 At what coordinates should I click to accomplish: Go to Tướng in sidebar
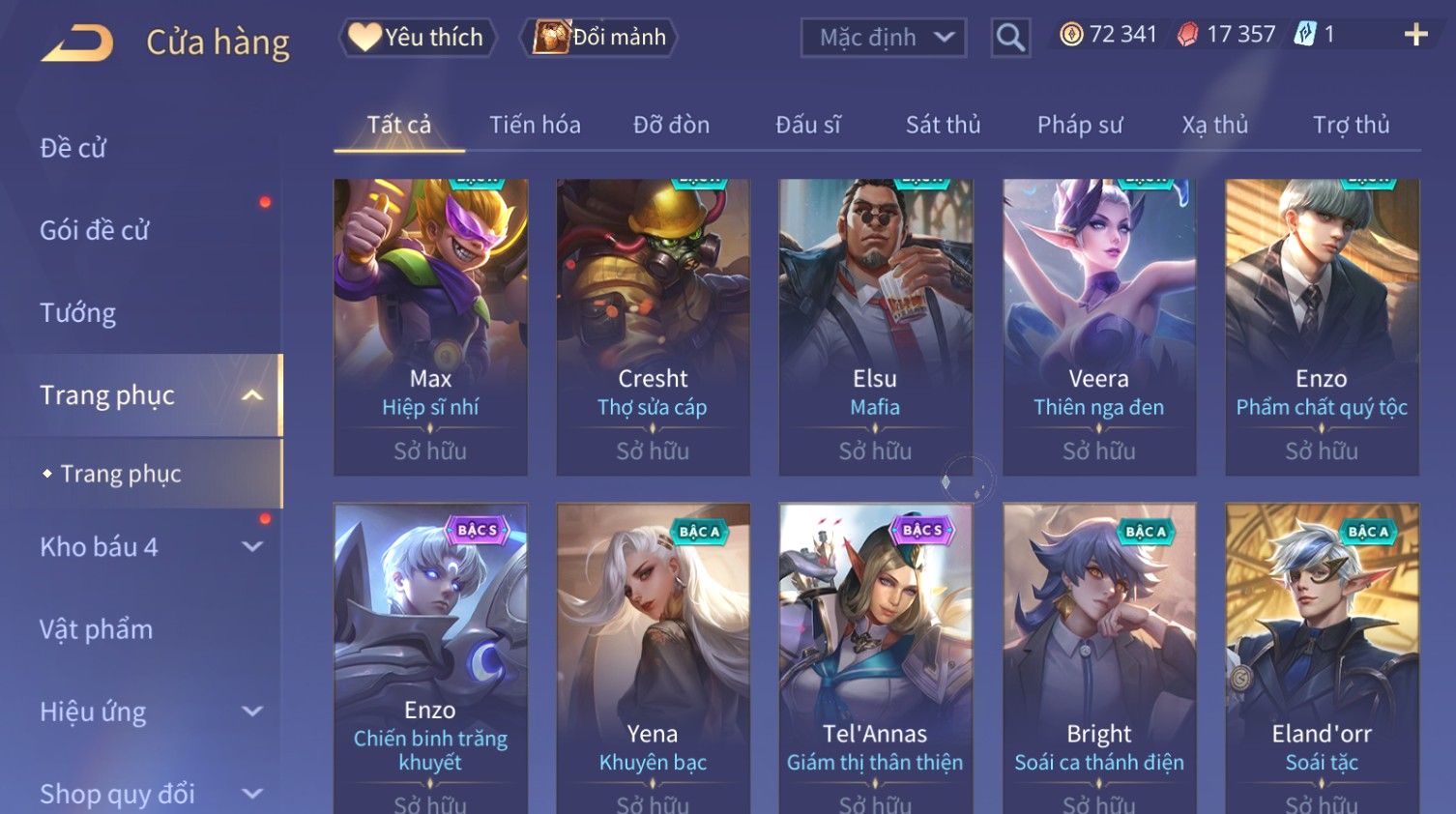coord(77,313)
